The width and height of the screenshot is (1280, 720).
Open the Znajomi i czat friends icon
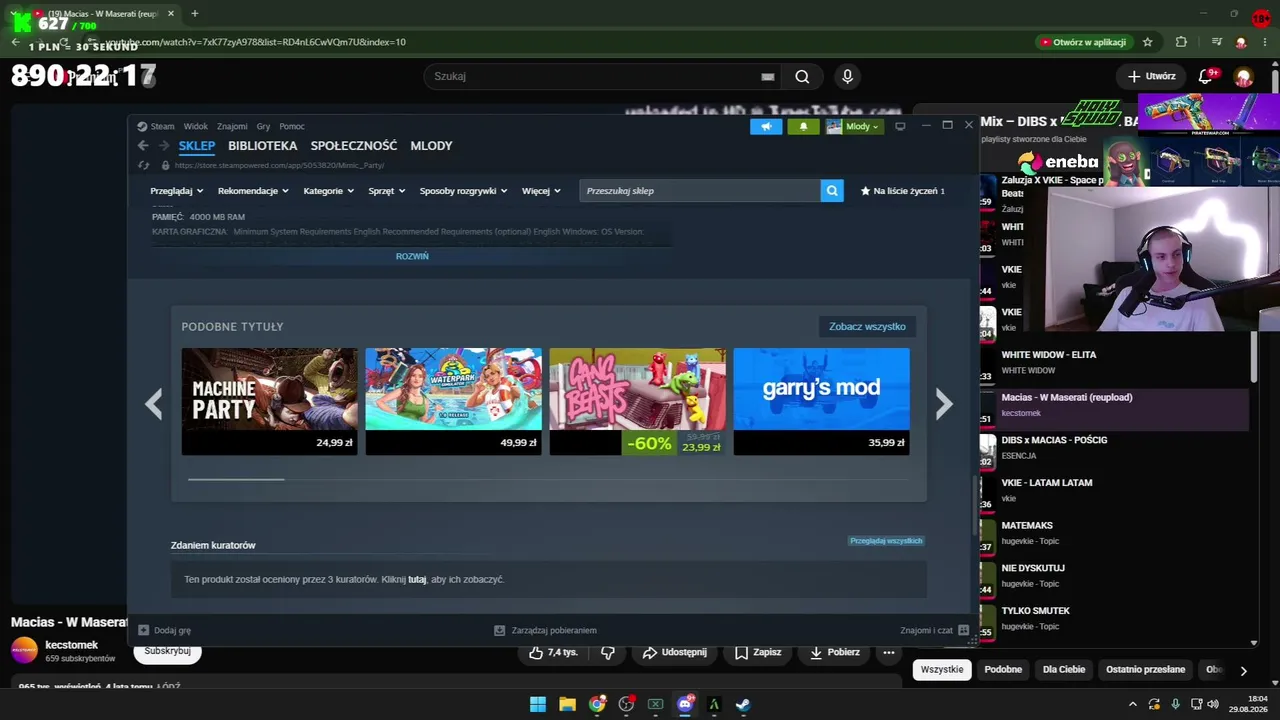point(963,630)
